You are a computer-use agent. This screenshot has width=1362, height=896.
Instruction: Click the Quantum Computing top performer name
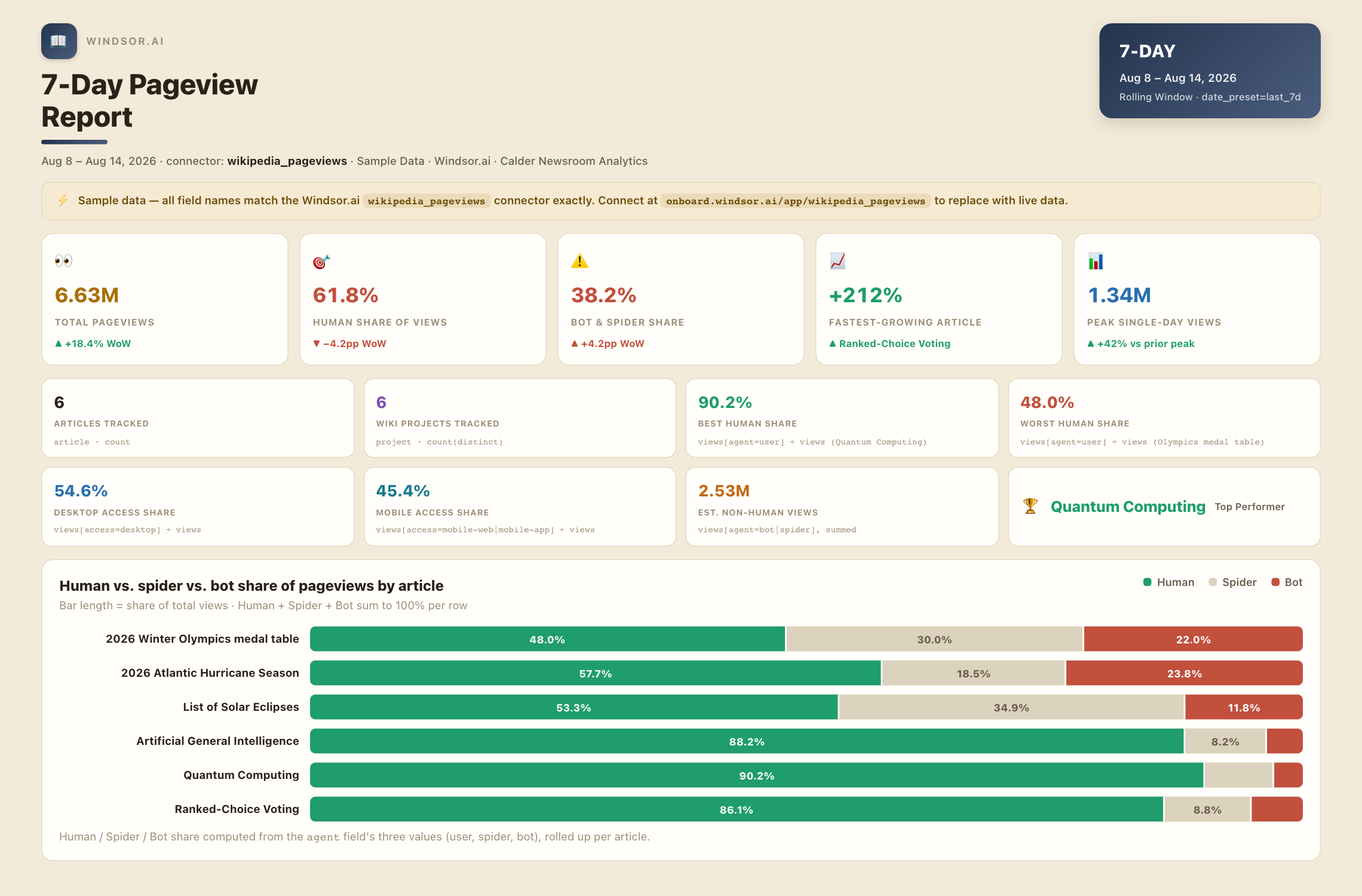[1128, 507]
